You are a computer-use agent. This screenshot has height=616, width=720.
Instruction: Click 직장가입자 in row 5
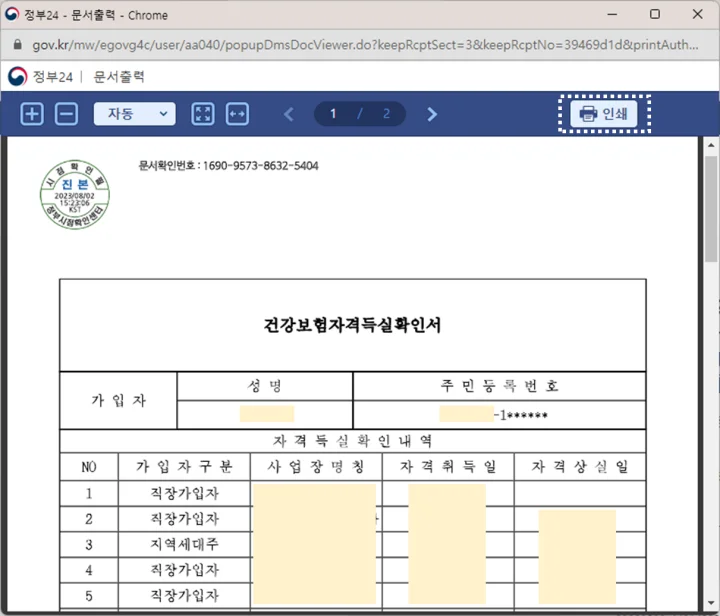pos(185,596)
